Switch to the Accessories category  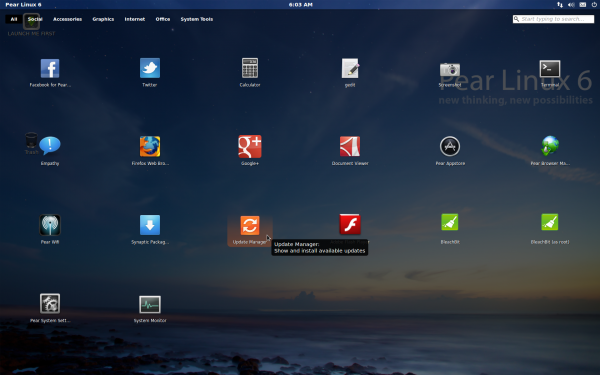pos(67,19)
